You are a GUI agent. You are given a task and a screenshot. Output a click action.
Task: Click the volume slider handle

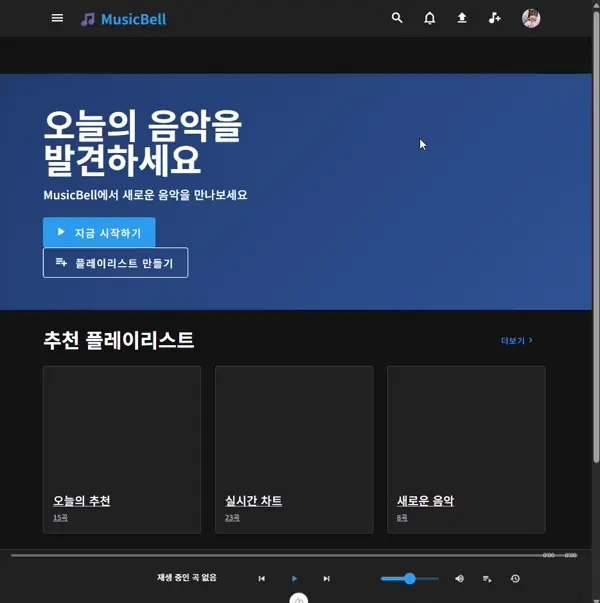point(410,578)
